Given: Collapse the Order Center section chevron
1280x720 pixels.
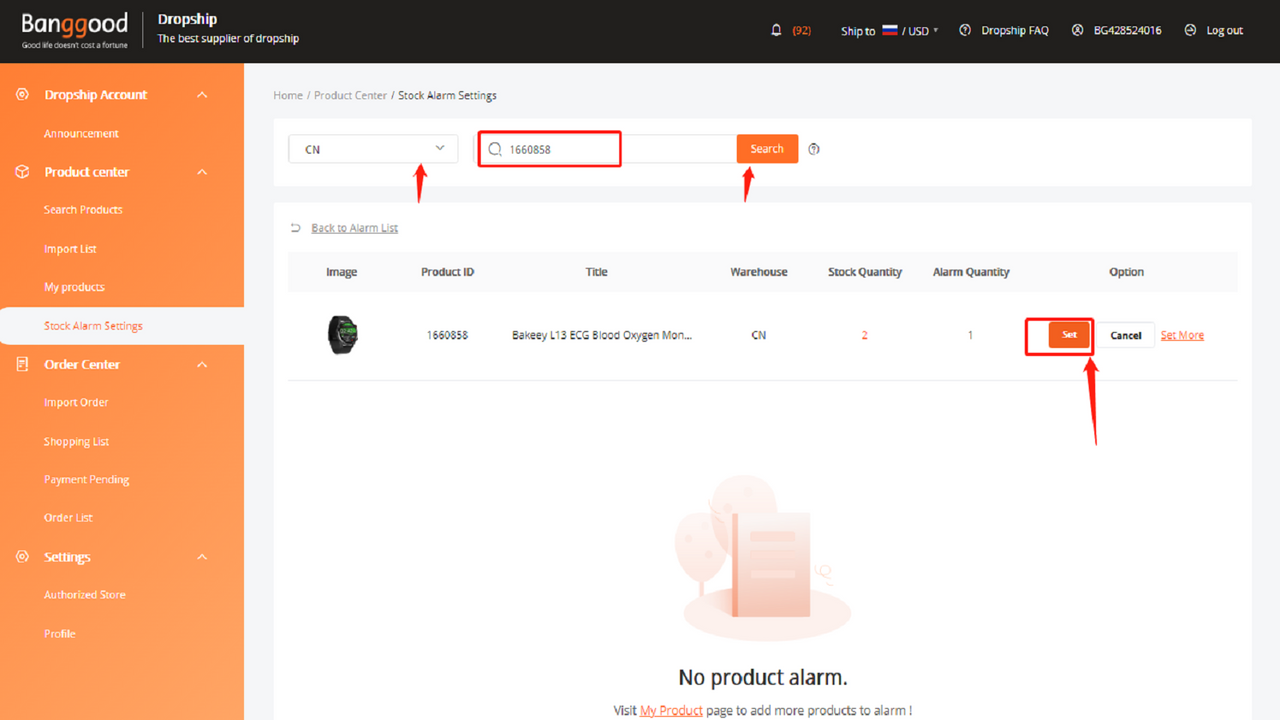Looking at the screenshot, I should pyautogui.click(x=202, y=365).
